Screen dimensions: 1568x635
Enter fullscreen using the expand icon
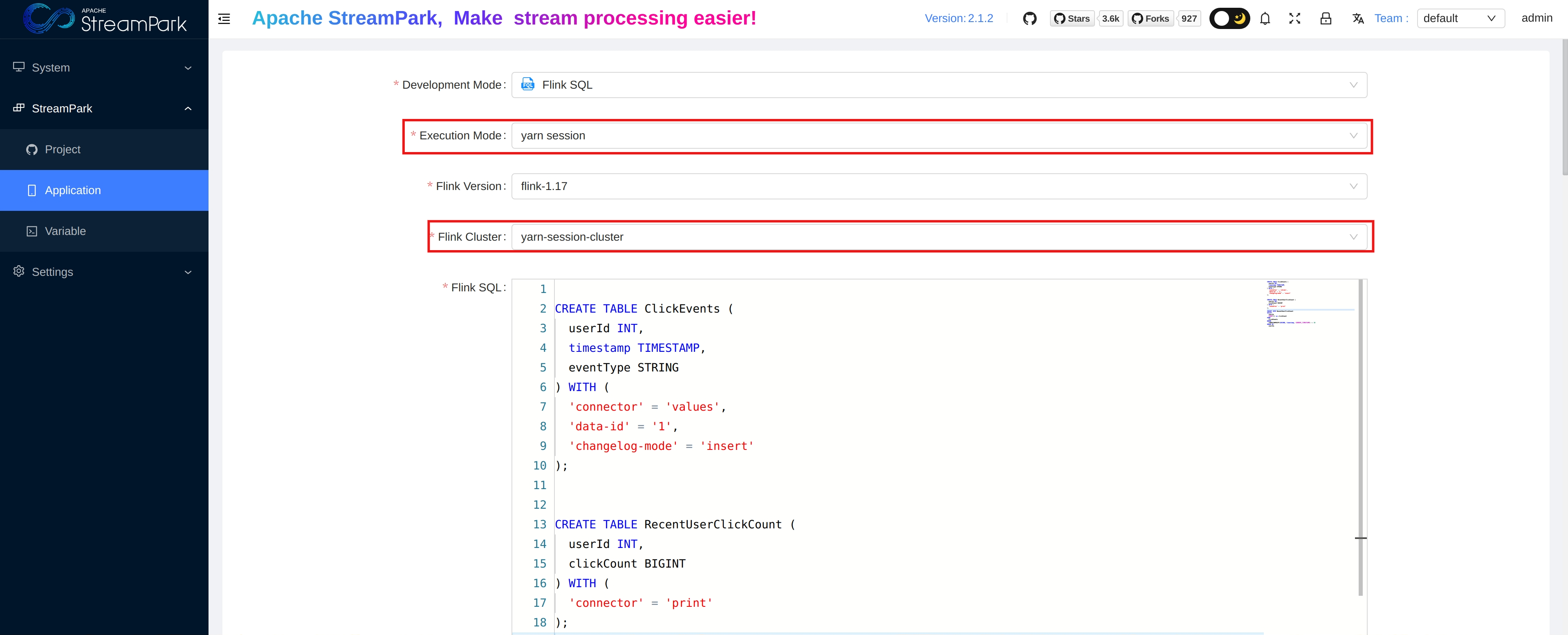(1295, 18)
